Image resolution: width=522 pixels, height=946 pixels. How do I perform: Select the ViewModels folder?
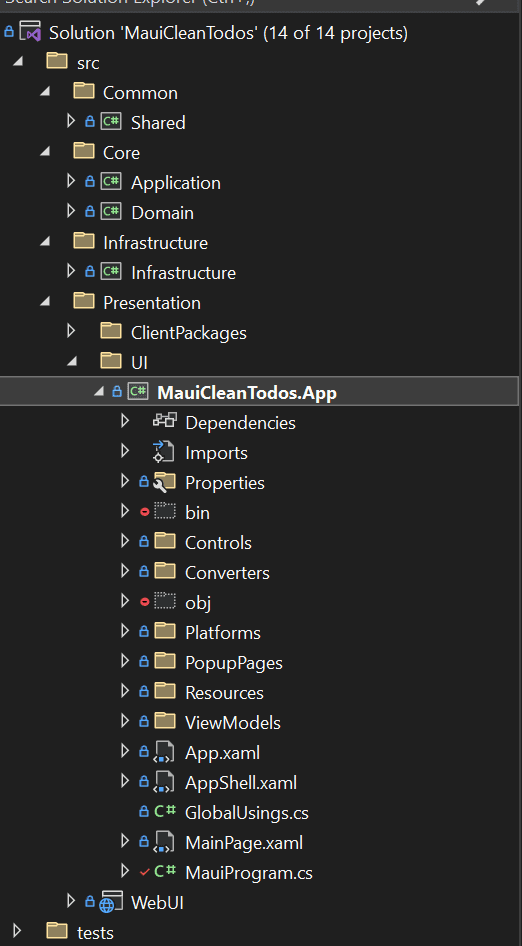pos(233,722)
